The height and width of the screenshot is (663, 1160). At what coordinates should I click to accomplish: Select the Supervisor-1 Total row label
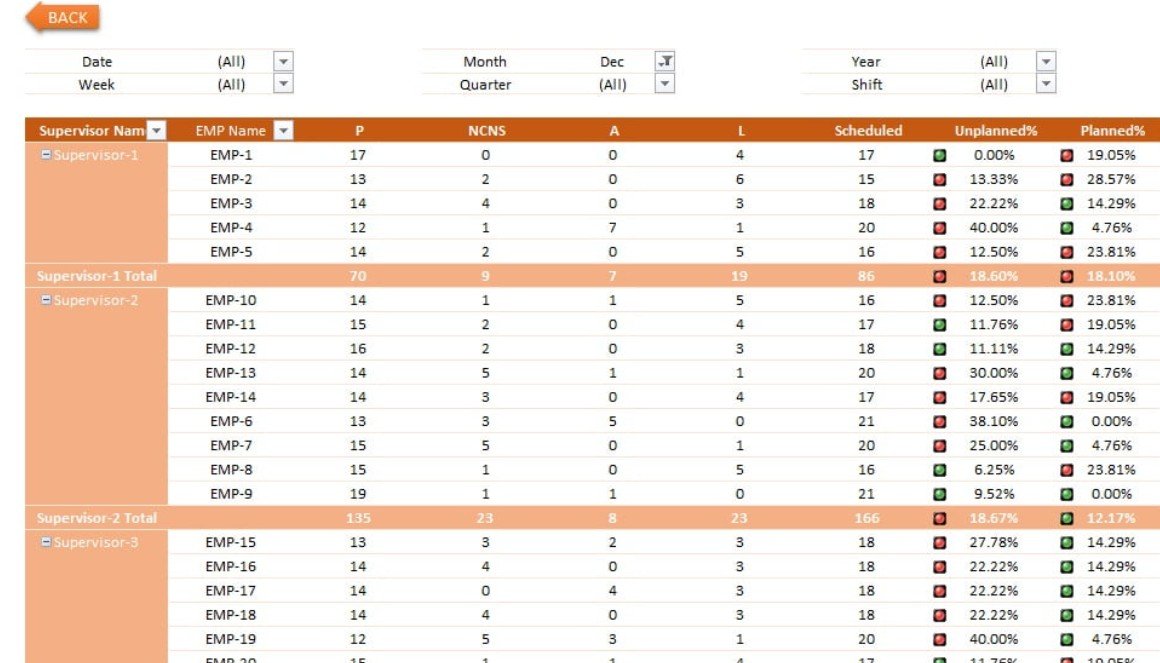97,276
